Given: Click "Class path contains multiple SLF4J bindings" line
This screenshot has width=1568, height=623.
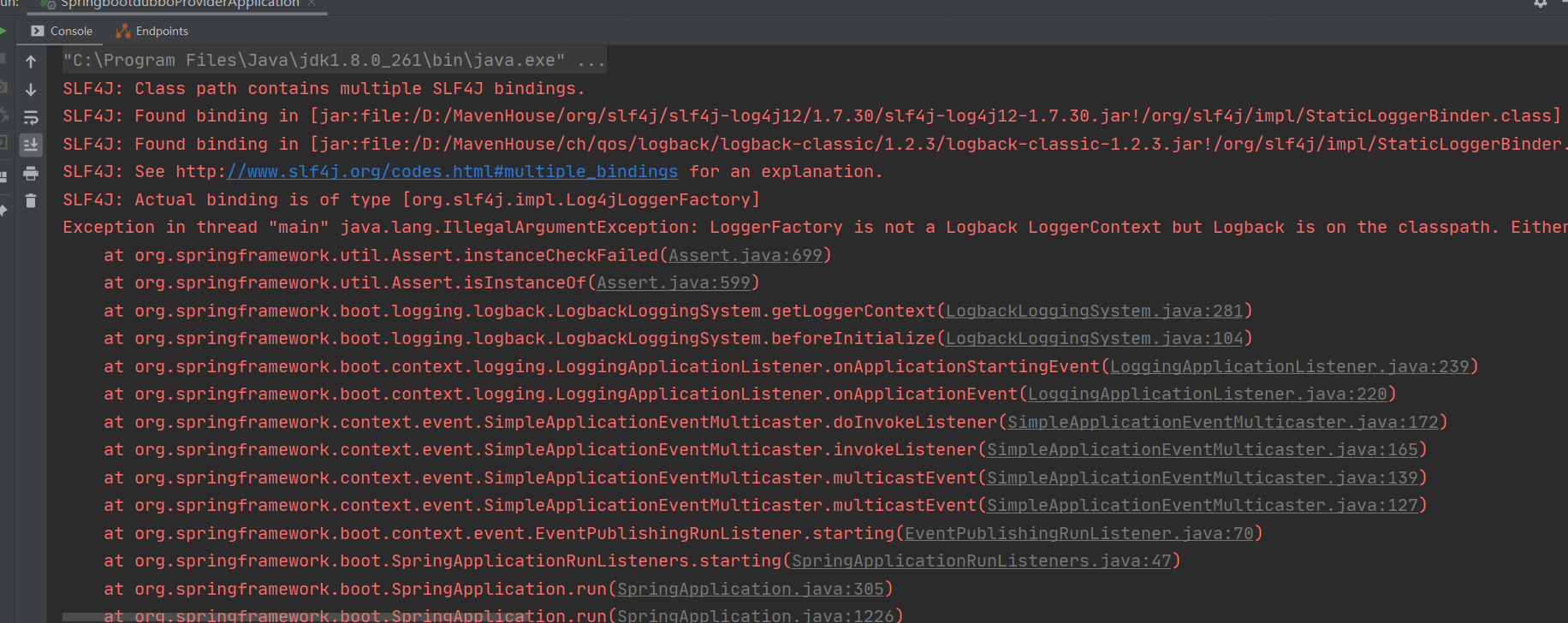Looking at the screenshot, I should tap(324, 89).
